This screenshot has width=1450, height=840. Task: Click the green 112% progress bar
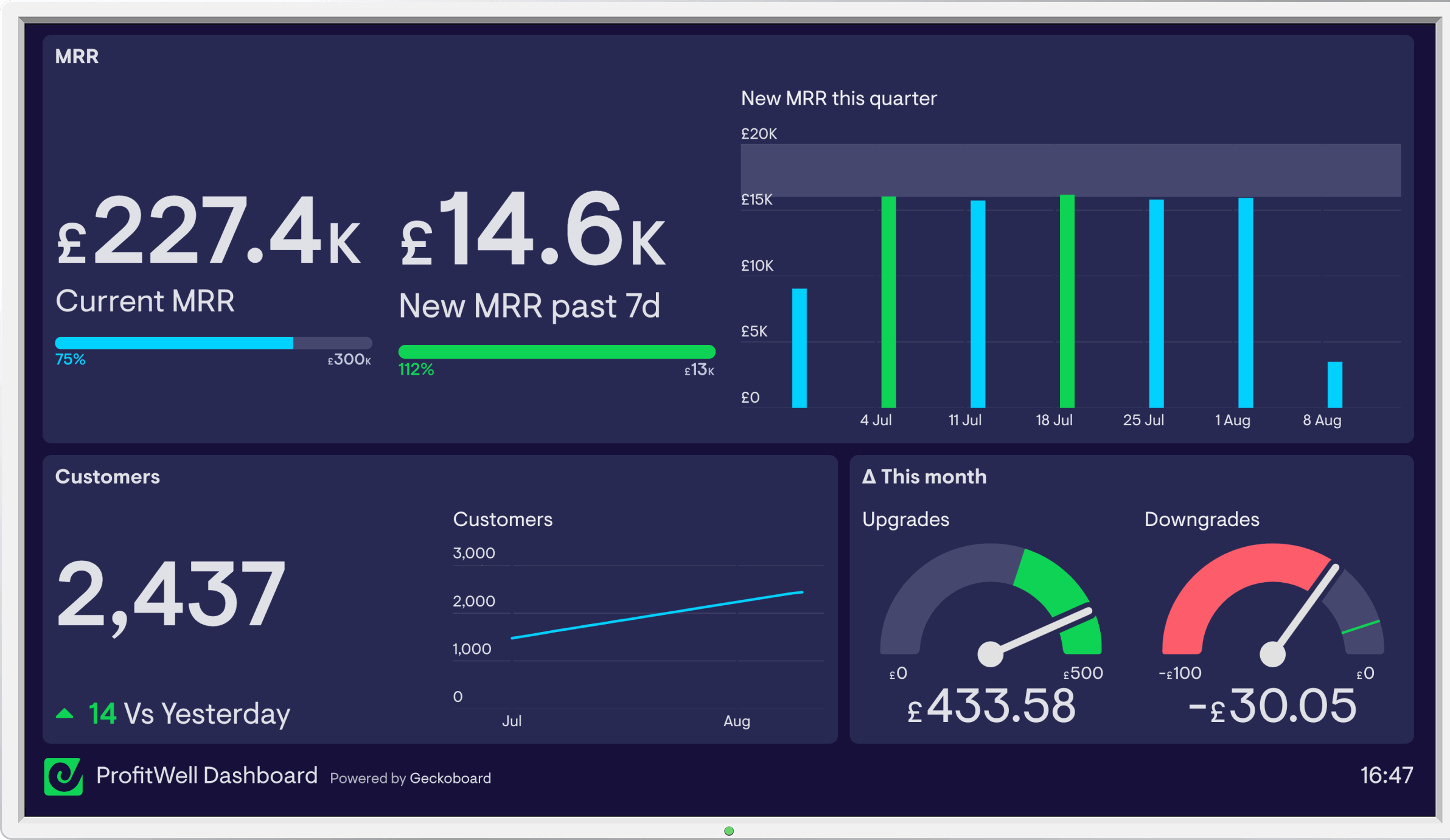(557, 352)
